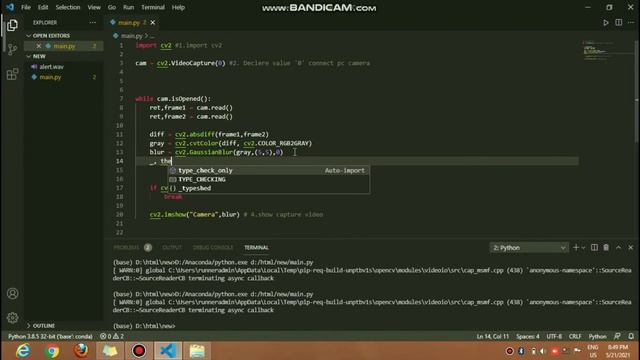Open the Selection menu
This screenshot has height=360, width=640.
point(68,7)
